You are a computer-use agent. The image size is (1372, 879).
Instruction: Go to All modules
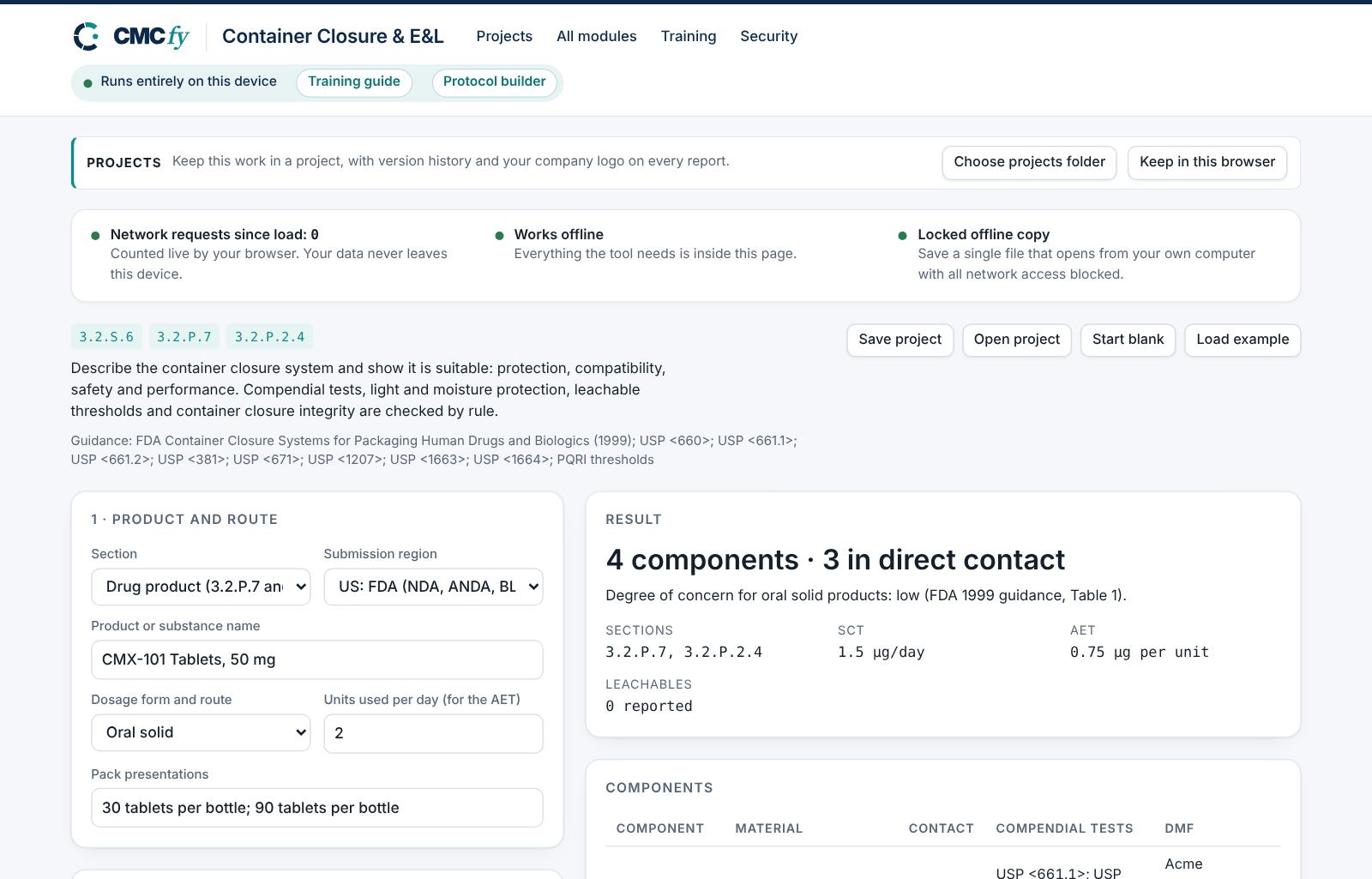click(x=596, y=36)
